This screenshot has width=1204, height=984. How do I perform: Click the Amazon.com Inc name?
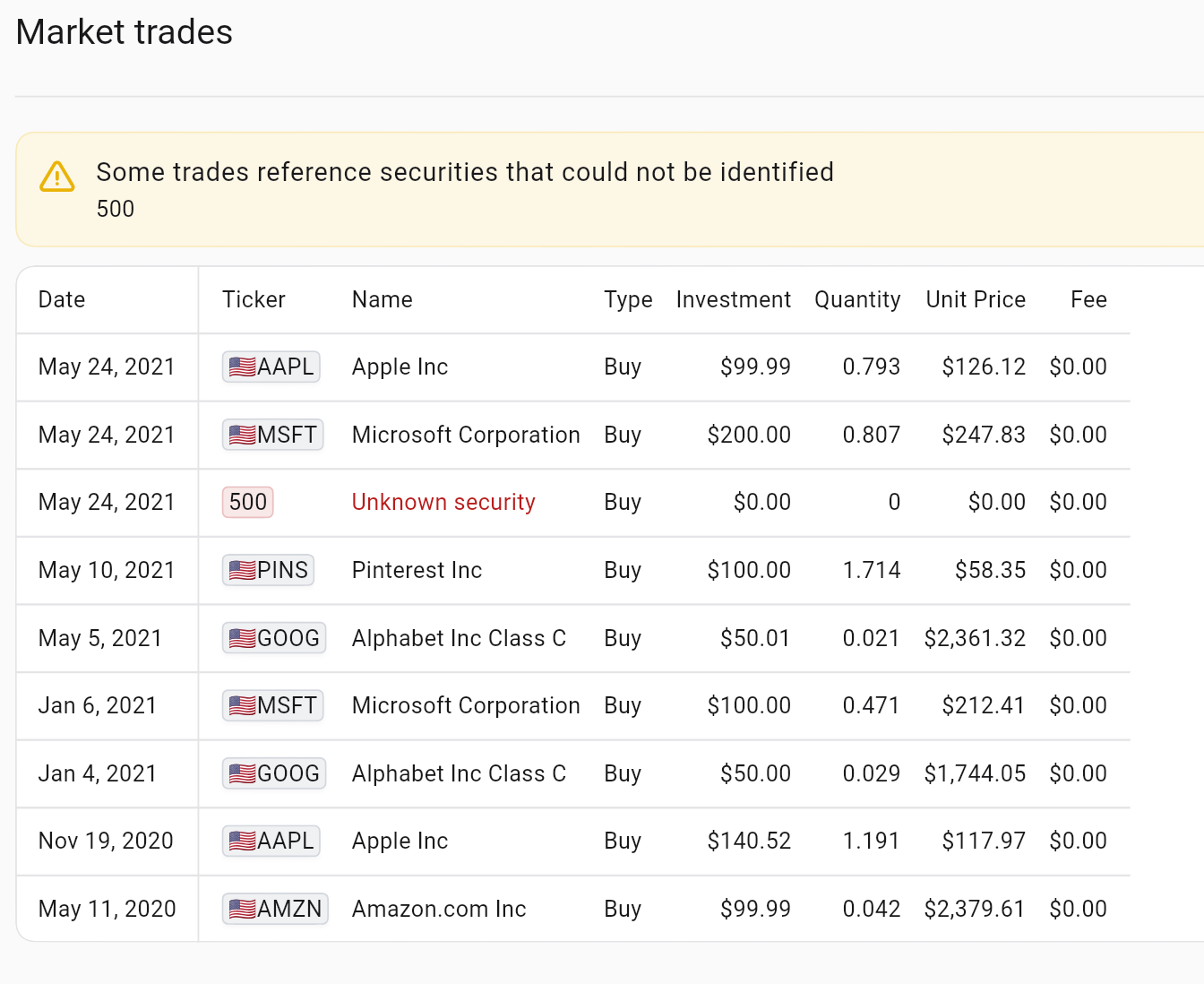pyautogui.click(x=439, y=909)
